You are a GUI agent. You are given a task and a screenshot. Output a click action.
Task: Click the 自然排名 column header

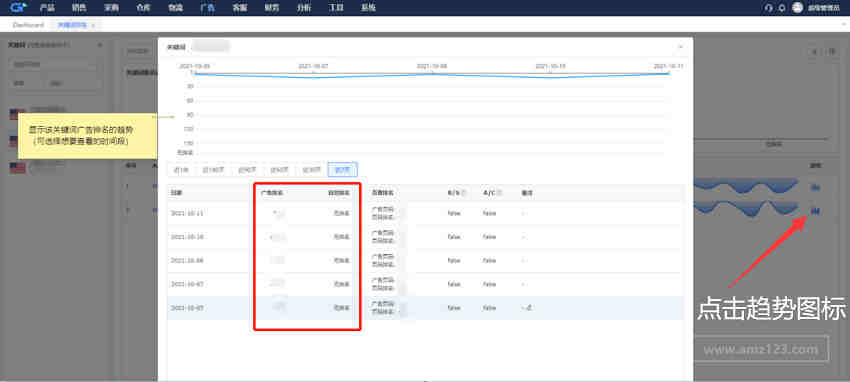click(339, 192)
